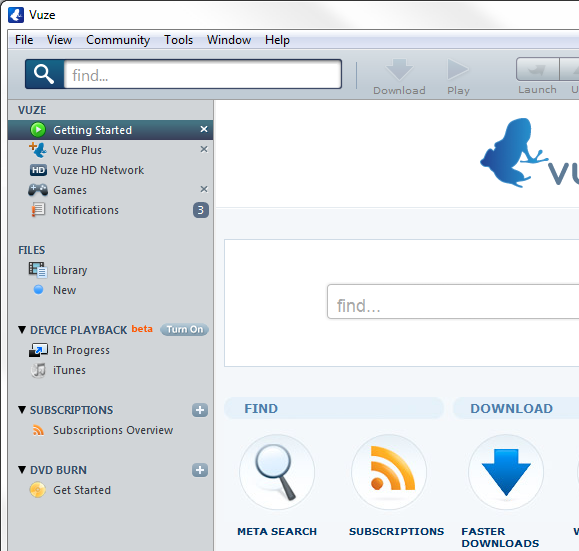Click the In Progress device icon
The height and width of the screenshot is (551, 579).
tap(38, 350)
